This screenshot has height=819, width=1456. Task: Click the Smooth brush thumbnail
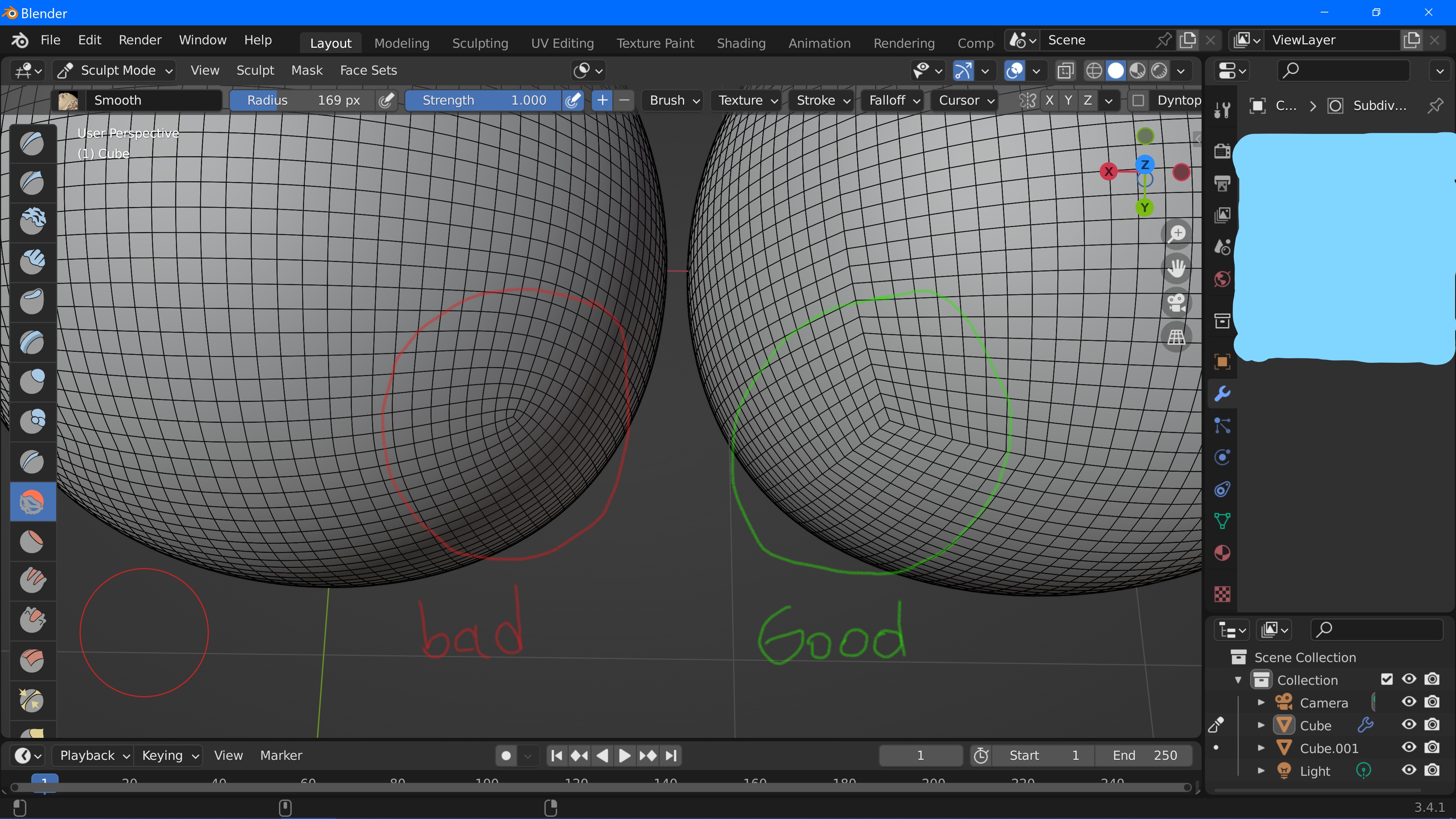coord(68,100)
